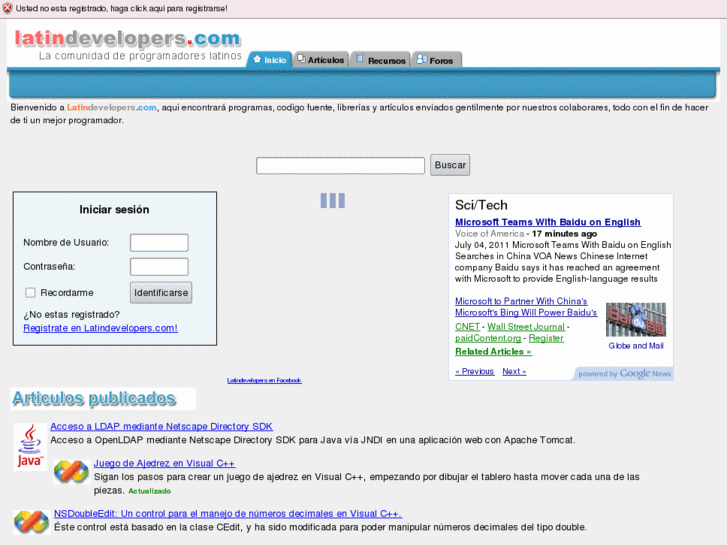The image size is (727, 545).
Task: Click the Articulos publicados heading
Action: (x=94, y=398)
